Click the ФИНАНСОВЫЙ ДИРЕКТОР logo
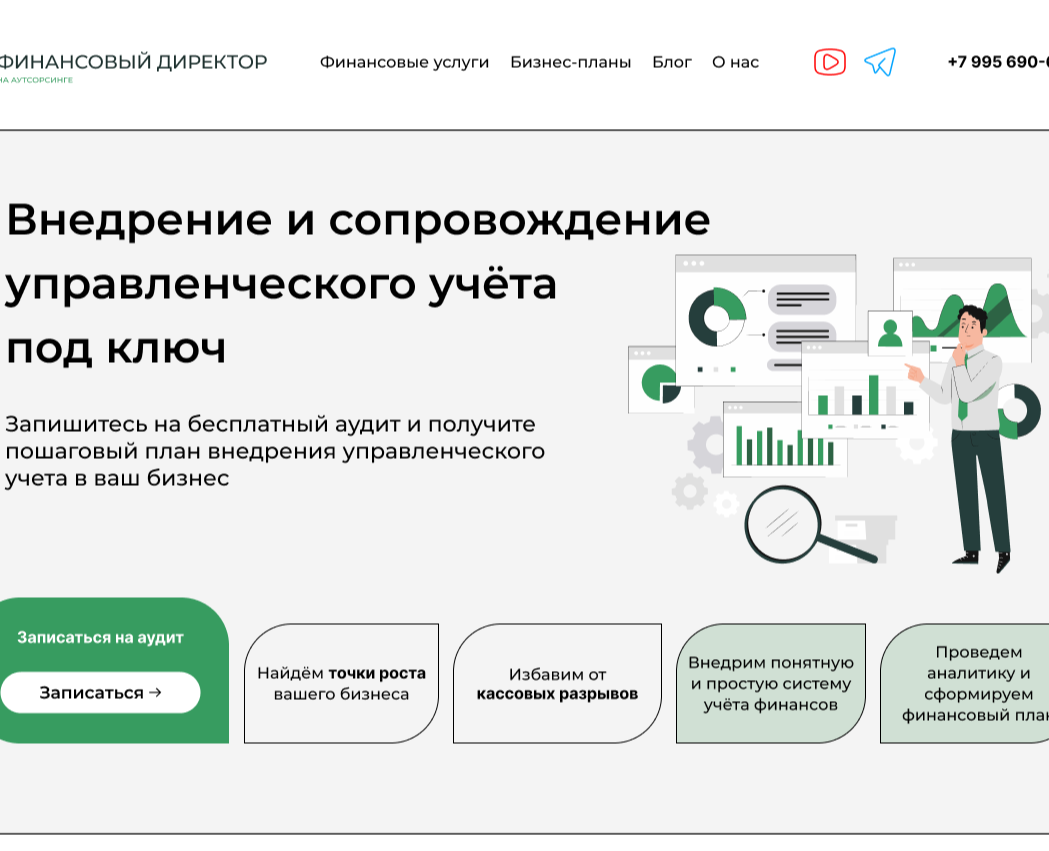The width and height of the screenshot is (1049, 851). [133, 62]
